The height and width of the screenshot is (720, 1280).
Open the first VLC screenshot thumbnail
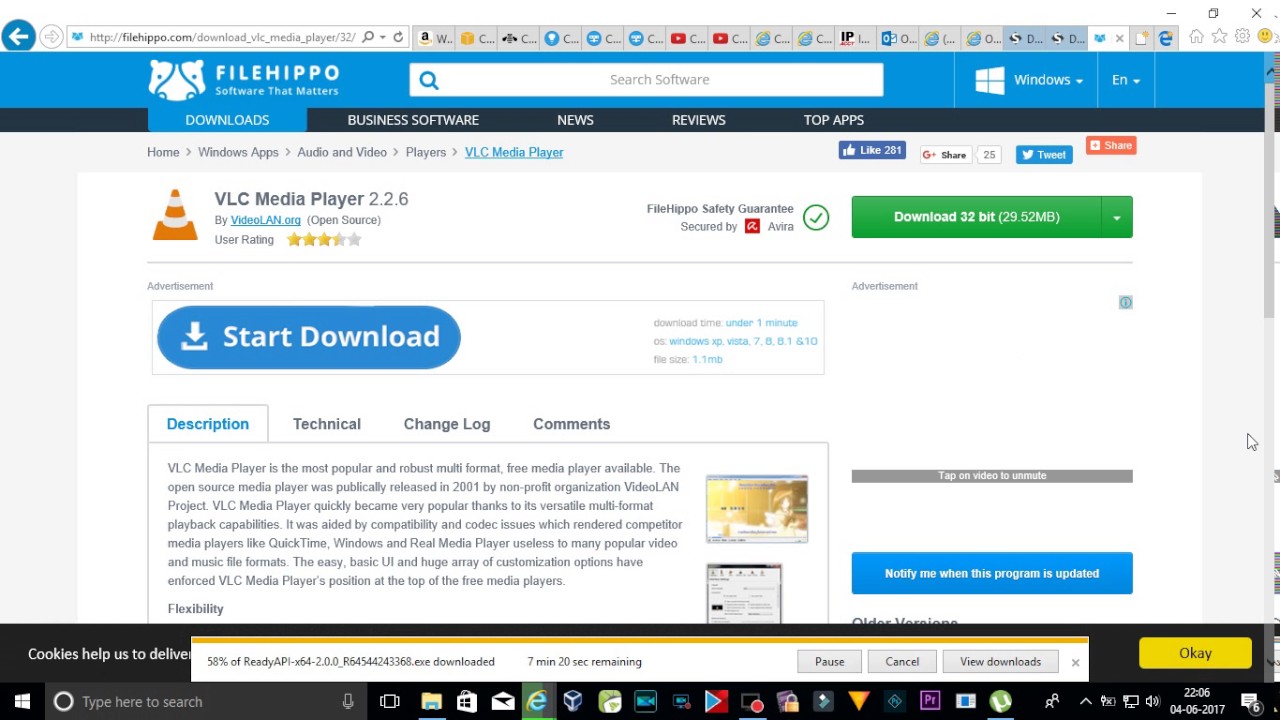tap(757, 510)
